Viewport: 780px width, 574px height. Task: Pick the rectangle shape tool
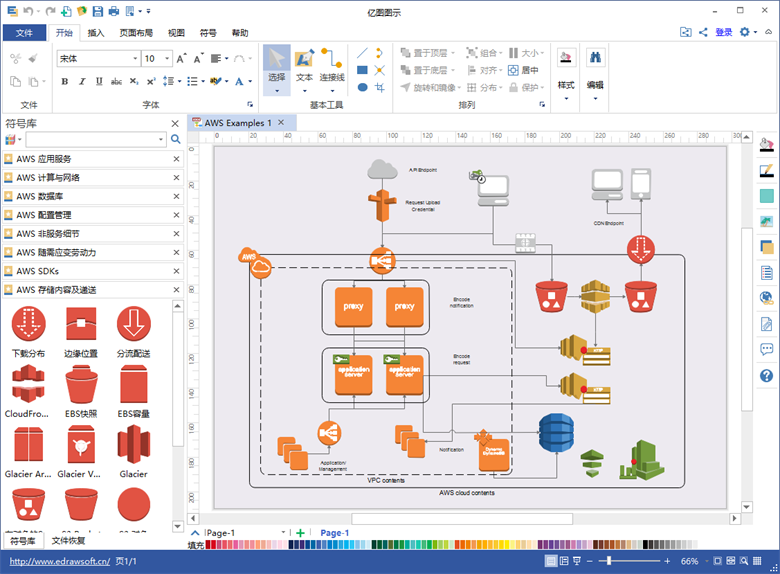(363, 70)
